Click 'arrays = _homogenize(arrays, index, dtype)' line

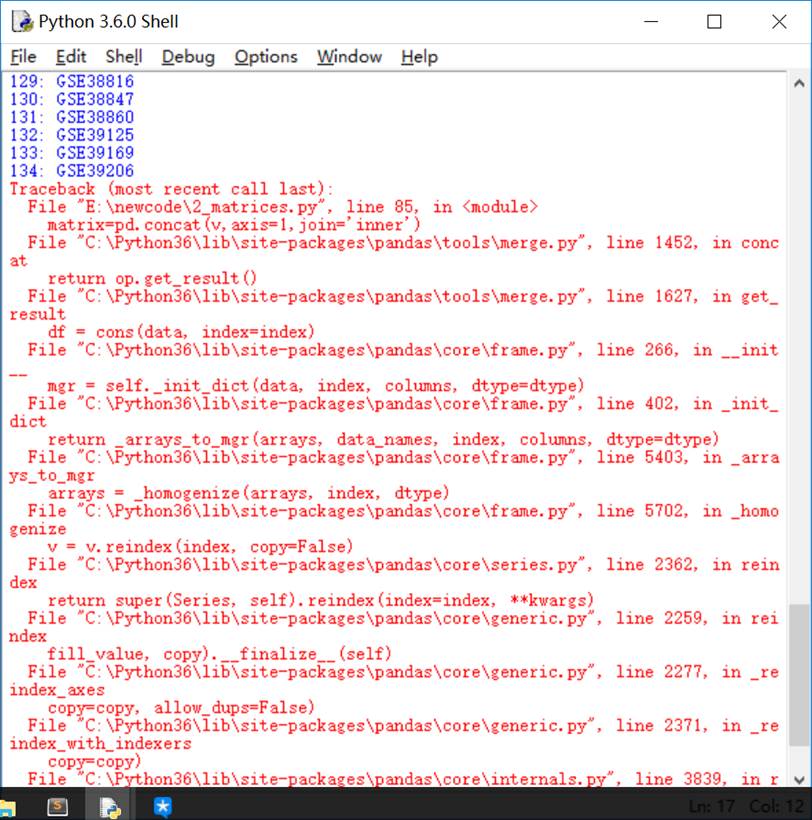pos(248,493)
